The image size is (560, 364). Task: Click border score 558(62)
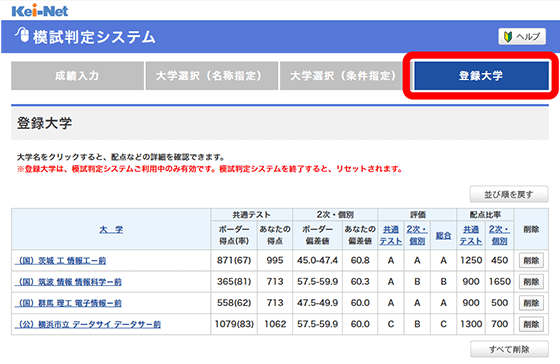click(234, 303)
